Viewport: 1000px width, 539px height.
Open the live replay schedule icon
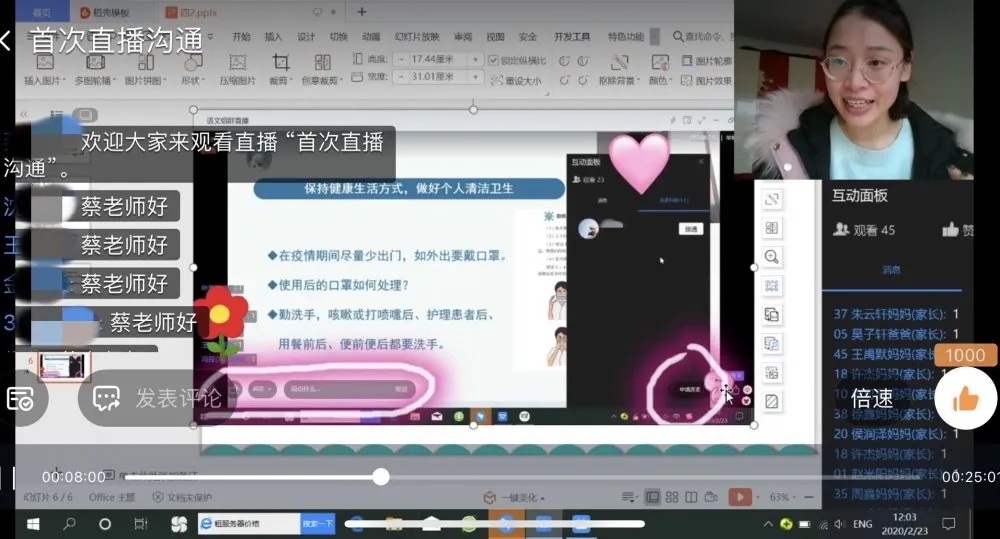tap(19, 398)
